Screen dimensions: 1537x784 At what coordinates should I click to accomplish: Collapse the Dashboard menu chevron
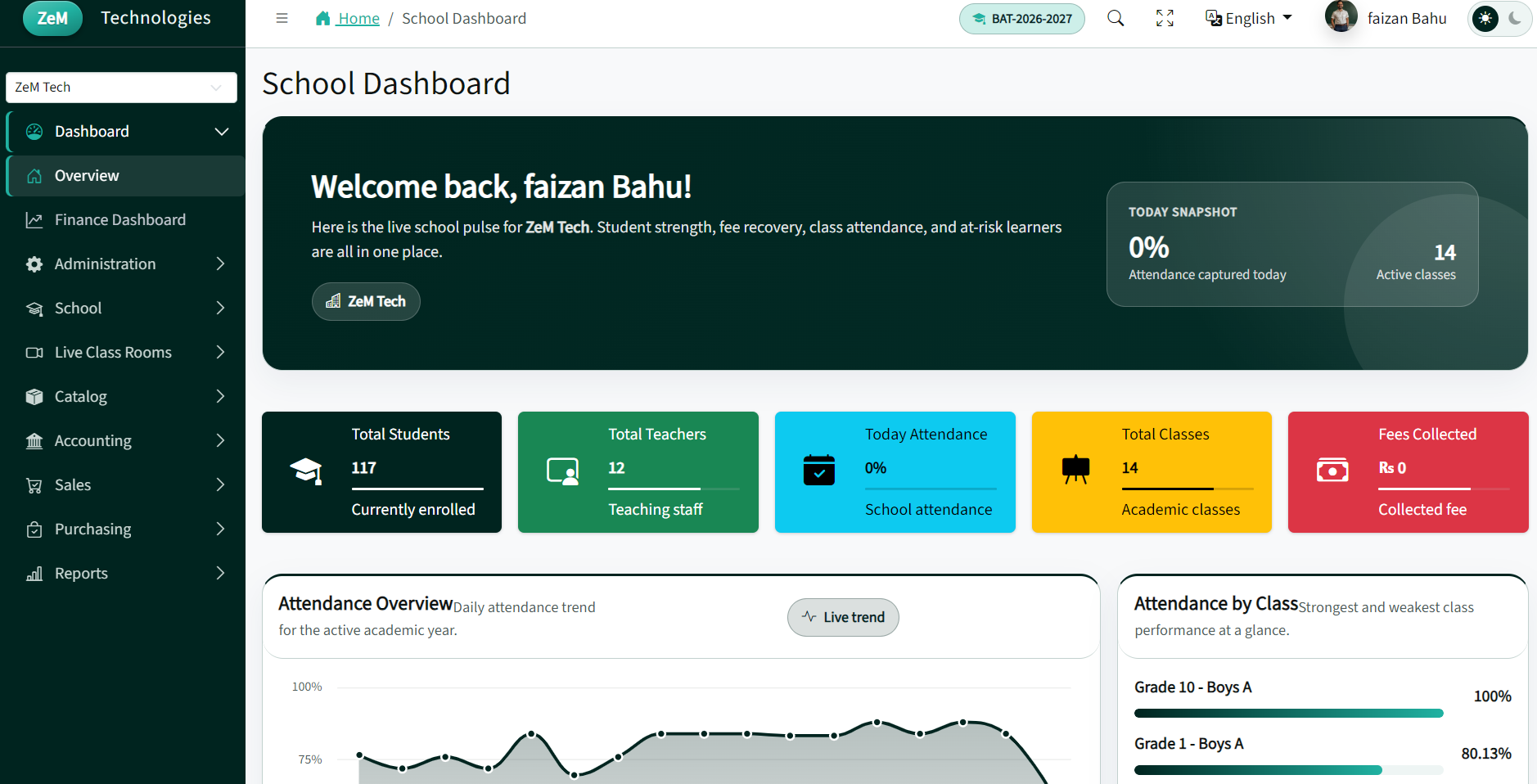tap(222, 132)
